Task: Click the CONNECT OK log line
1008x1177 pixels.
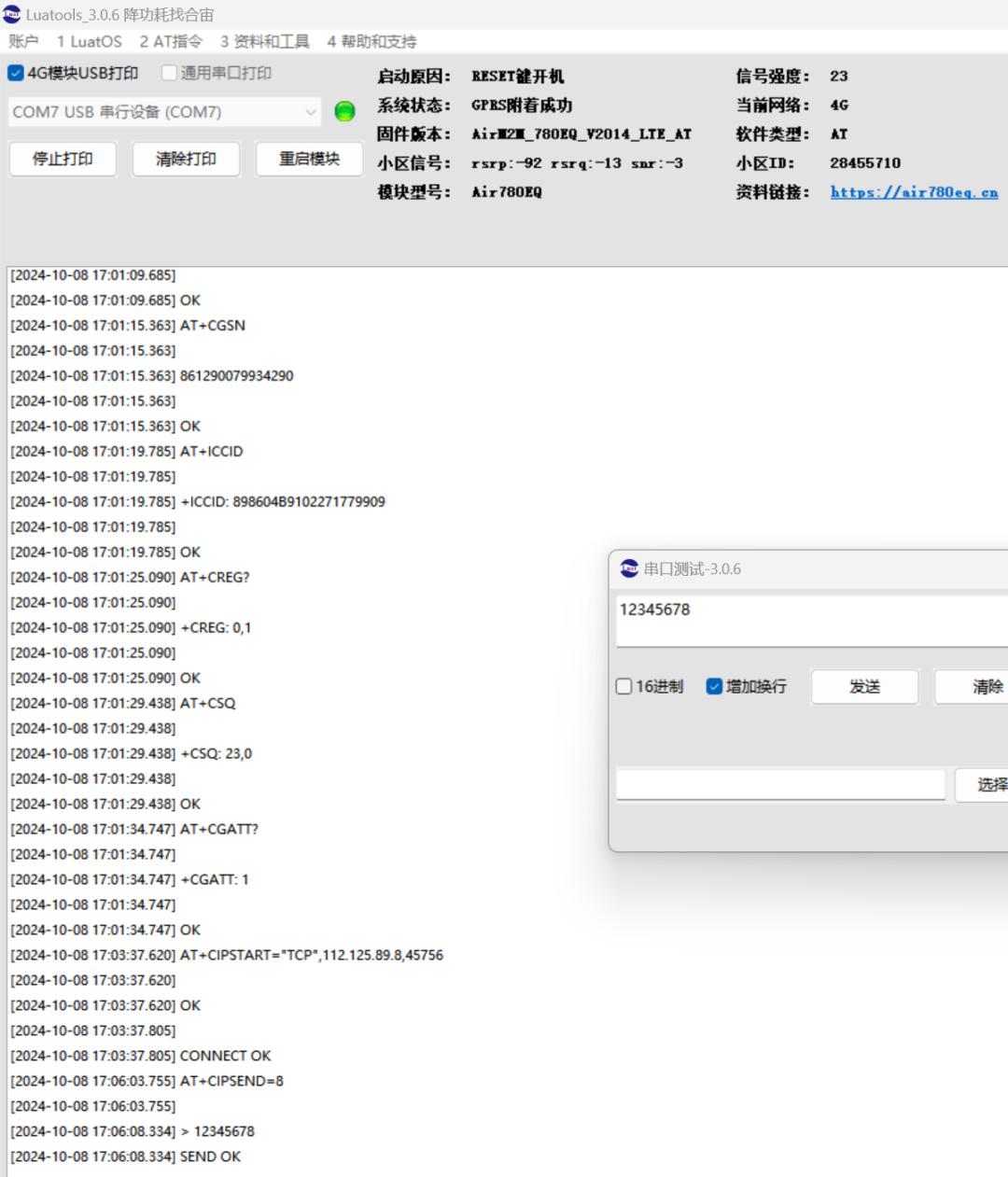Action: [x=141, y=1056]
